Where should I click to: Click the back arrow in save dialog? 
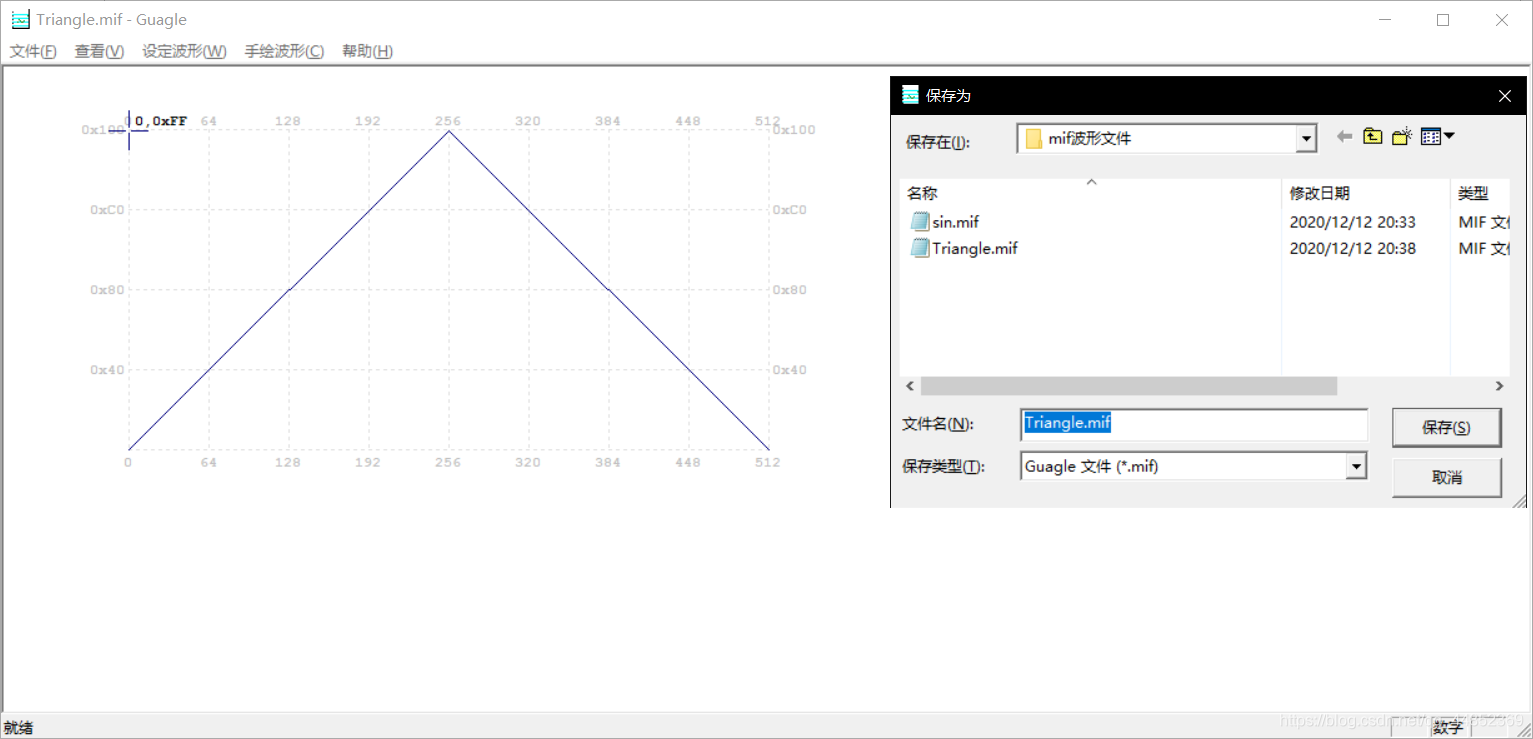(x=1344, y=137)
